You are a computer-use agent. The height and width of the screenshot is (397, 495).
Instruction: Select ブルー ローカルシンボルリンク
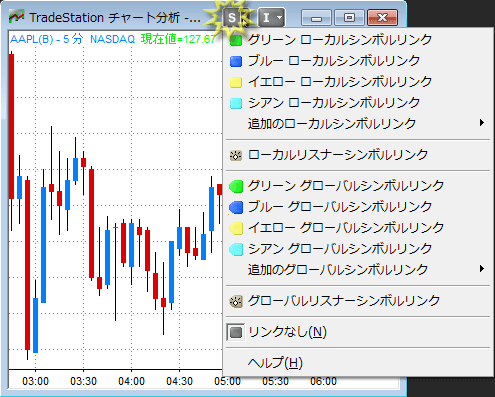358,61
